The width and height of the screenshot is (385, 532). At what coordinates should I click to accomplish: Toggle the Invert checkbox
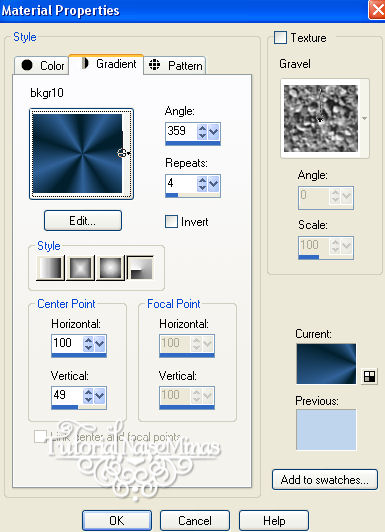[171, 222]
